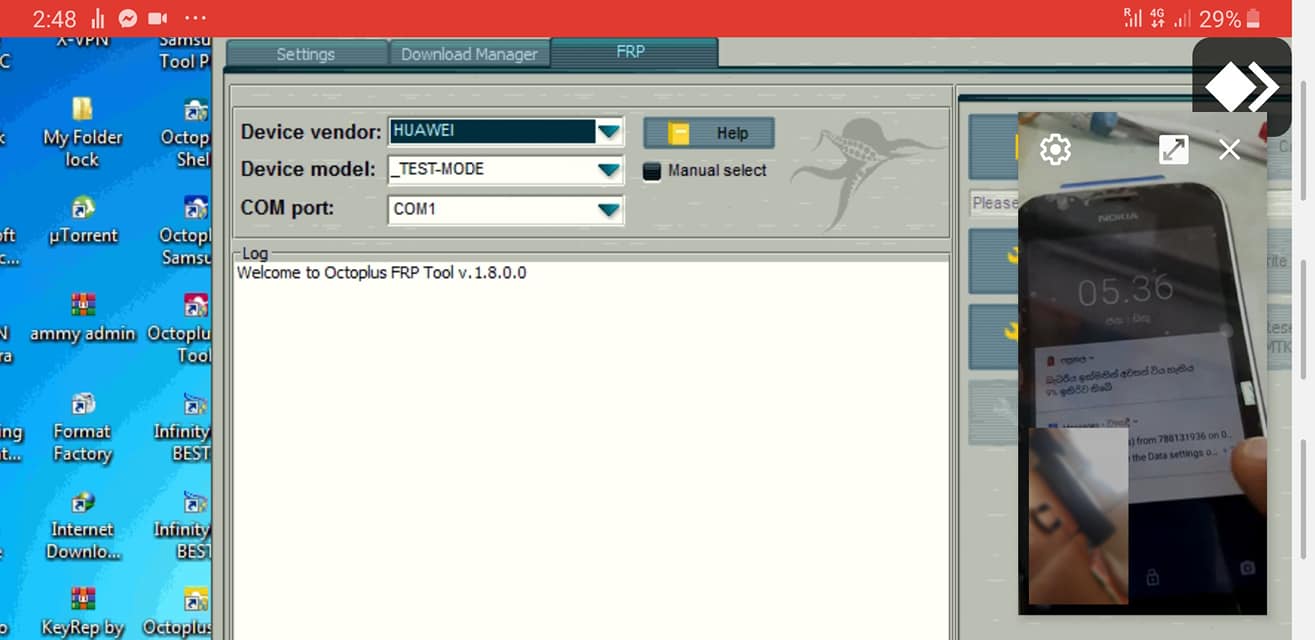Open the Infinity BEST shortcut beside Internet Download
The width and height of the screenshot is (1315, 640).
pos(185,525)
